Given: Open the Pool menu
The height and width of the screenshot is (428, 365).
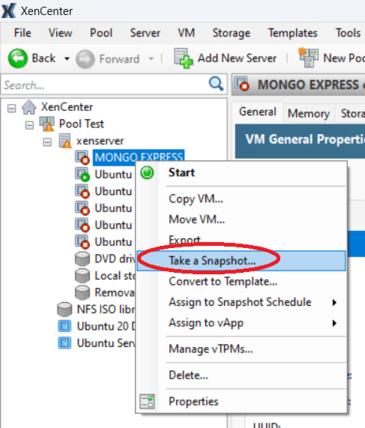Looking at the screenshot, I should [101, 33].
